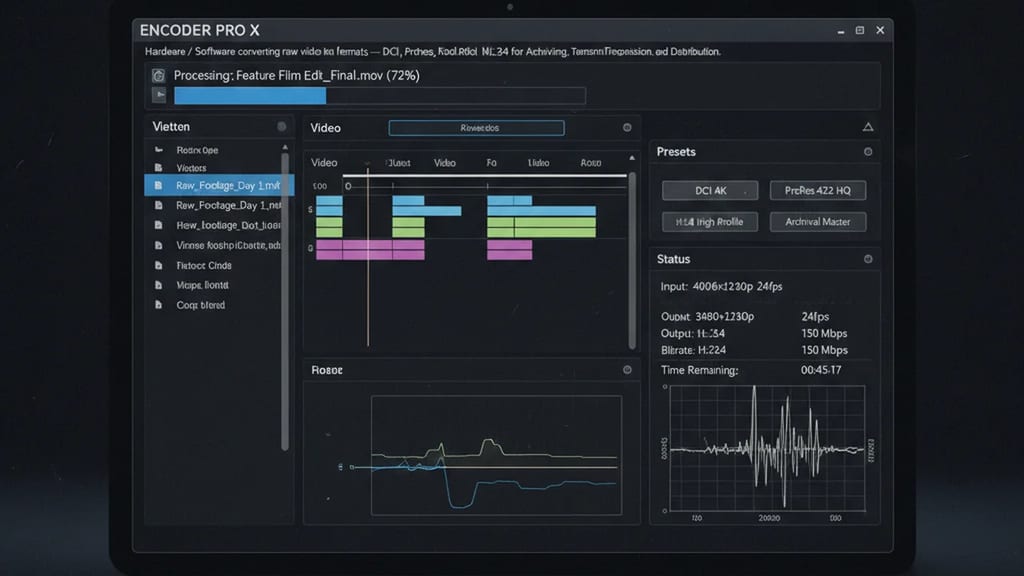Viewport: 1024px width, 576px height.
Task: Choose the ProRes 422 HQ preset
Action: pos(818,191)
